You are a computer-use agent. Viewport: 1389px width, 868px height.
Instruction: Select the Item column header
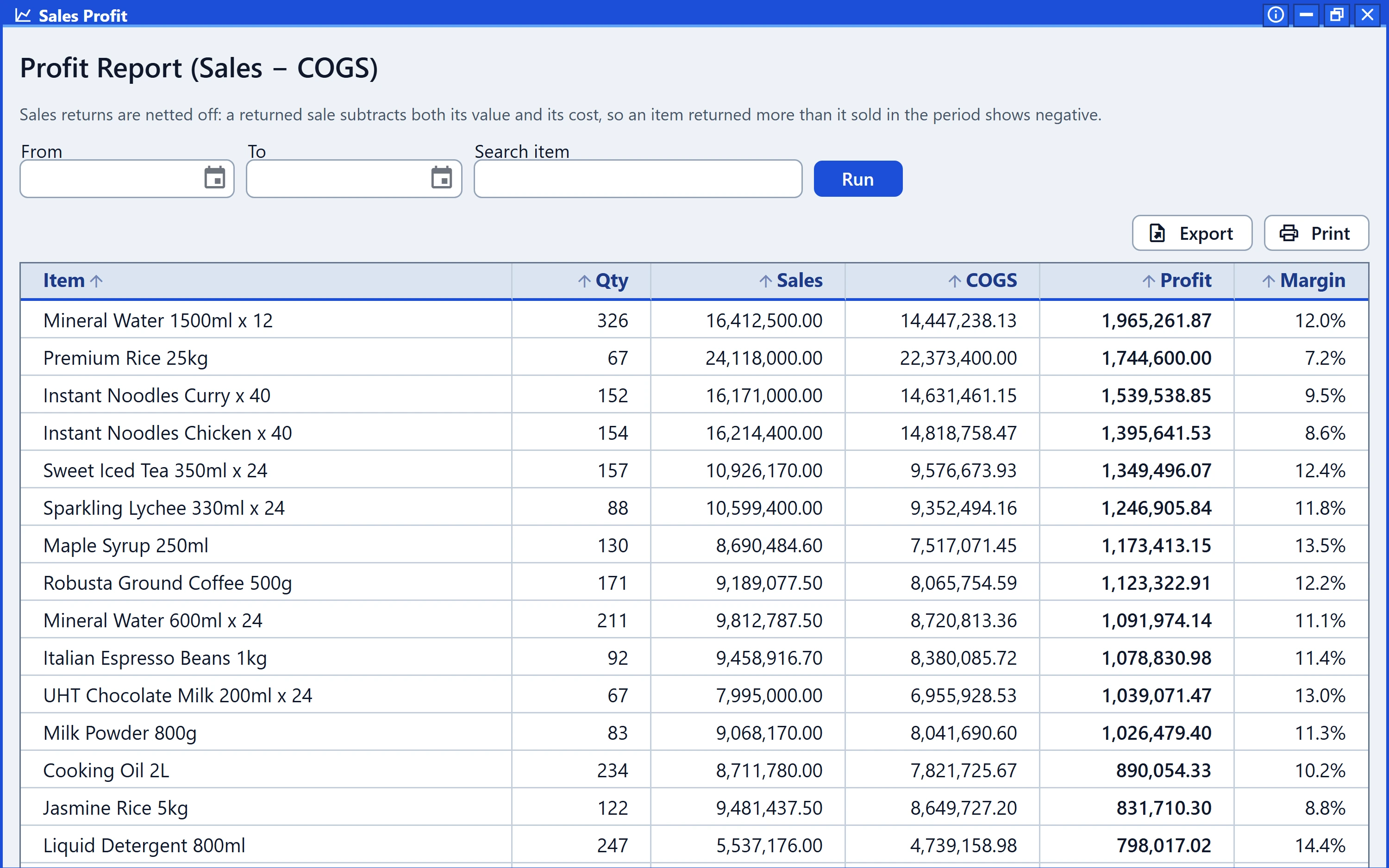266,281
